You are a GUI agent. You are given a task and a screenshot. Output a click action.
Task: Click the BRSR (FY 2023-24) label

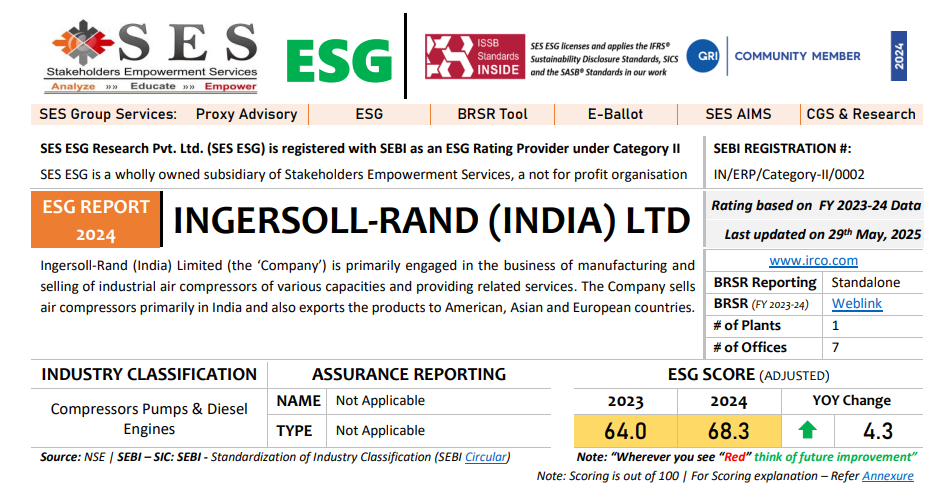[761, 304]
